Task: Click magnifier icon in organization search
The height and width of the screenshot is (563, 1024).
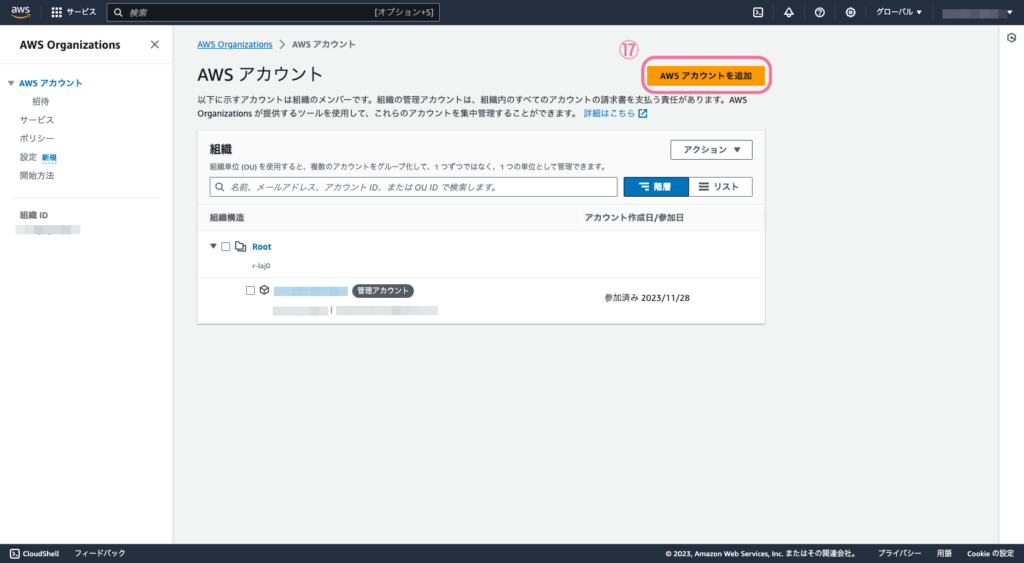Action: pos(220,187)
